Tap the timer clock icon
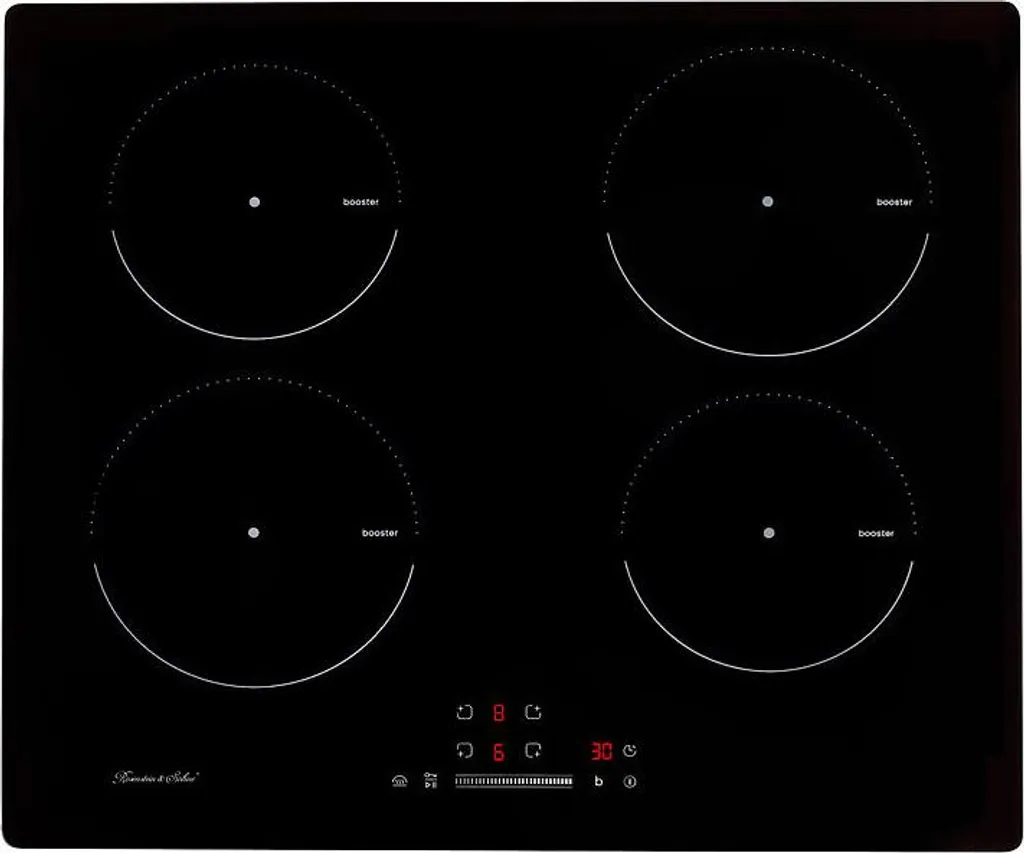 [630, 750]
